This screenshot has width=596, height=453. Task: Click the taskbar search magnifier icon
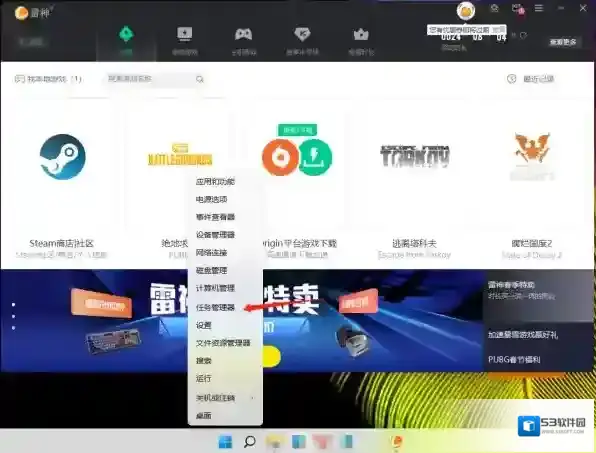click(x=249, y=442)
